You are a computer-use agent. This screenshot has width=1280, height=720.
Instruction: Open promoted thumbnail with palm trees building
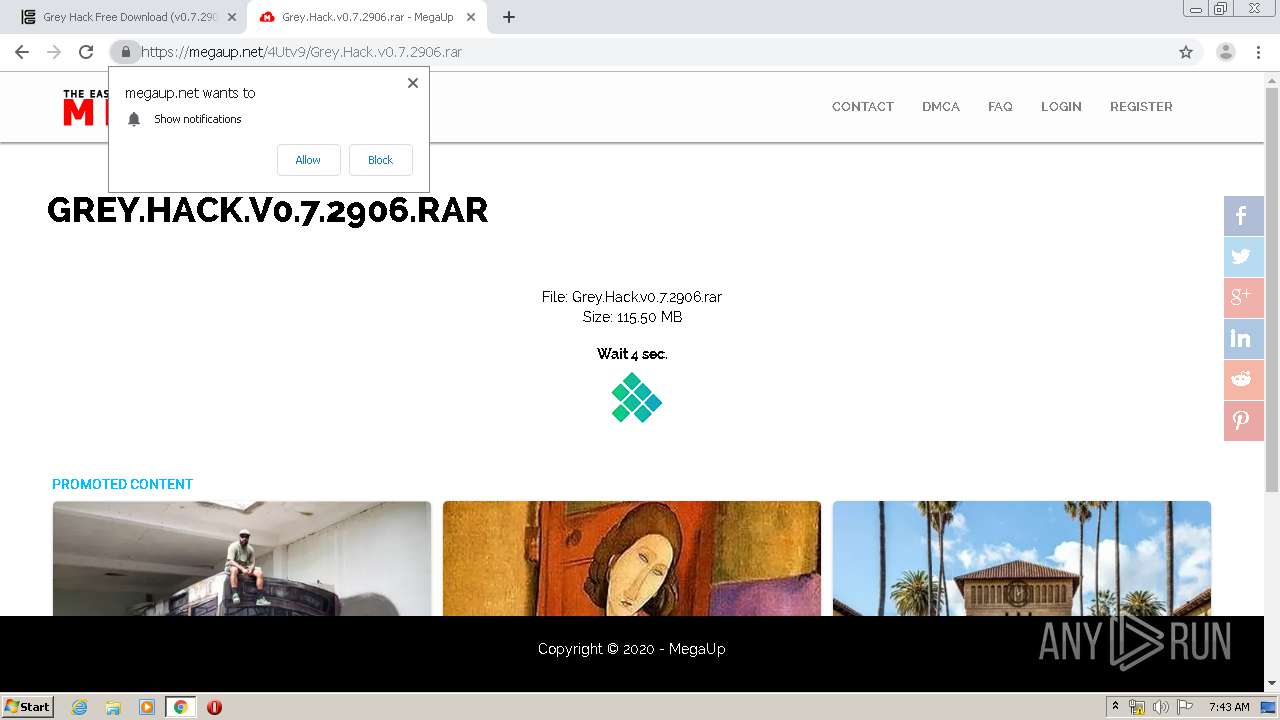pos(1022,558)
